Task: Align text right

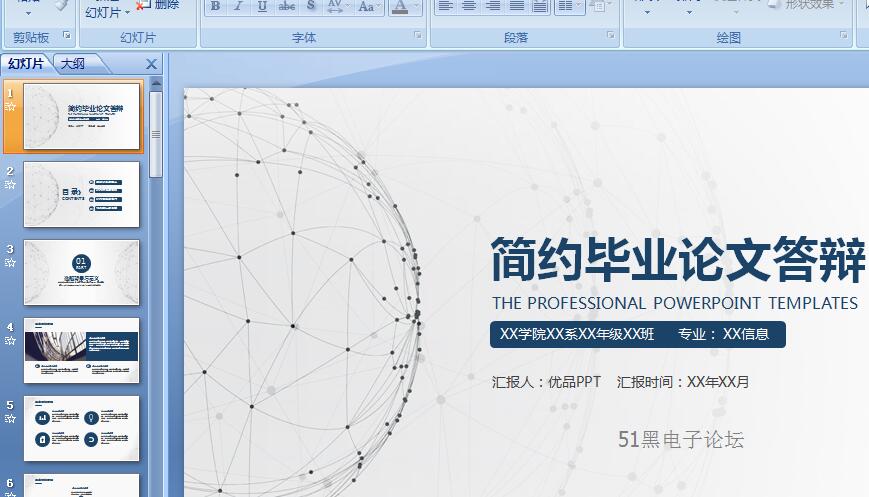Action: [493, 7]
